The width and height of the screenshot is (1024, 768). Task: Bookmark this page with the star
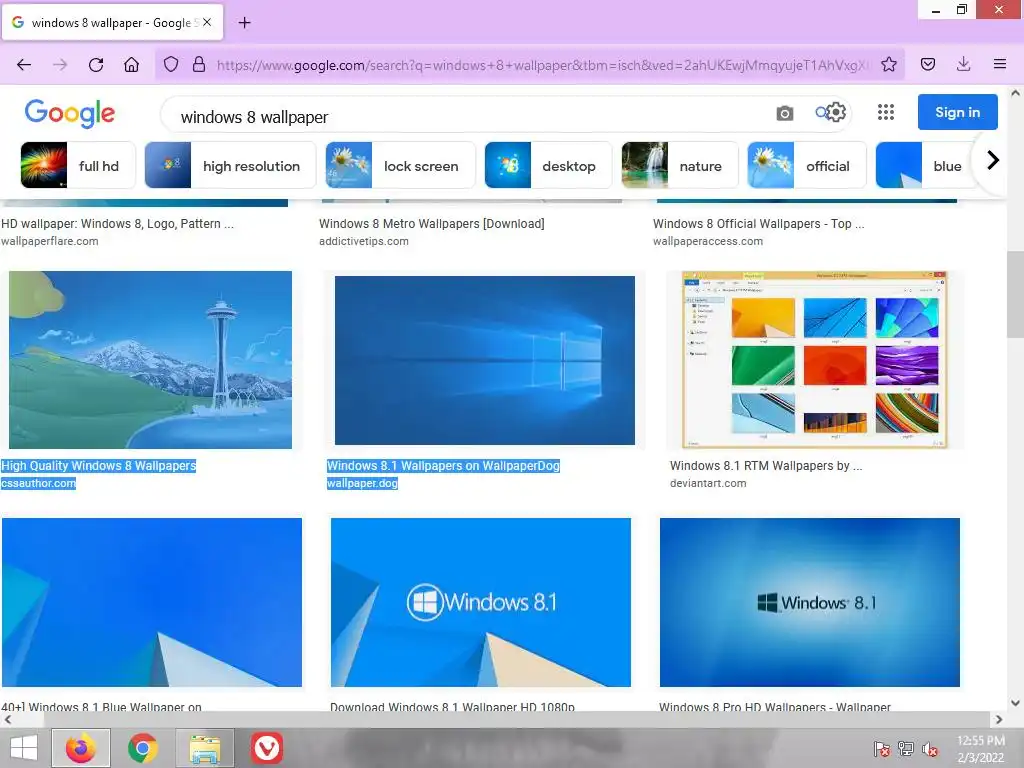click(x=889, y=64)
